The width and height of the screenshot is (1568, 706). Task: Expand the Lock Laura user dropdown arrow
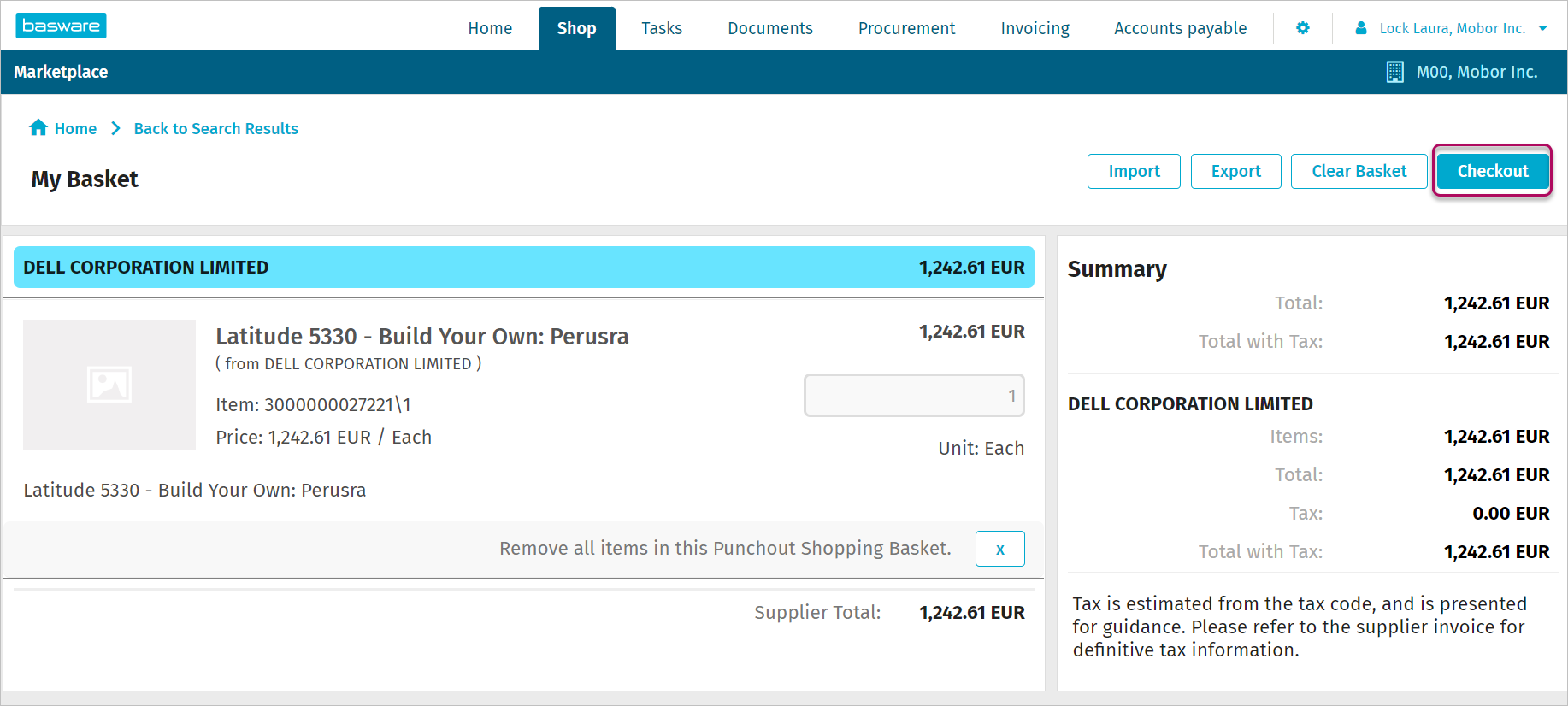(1543, 28)
